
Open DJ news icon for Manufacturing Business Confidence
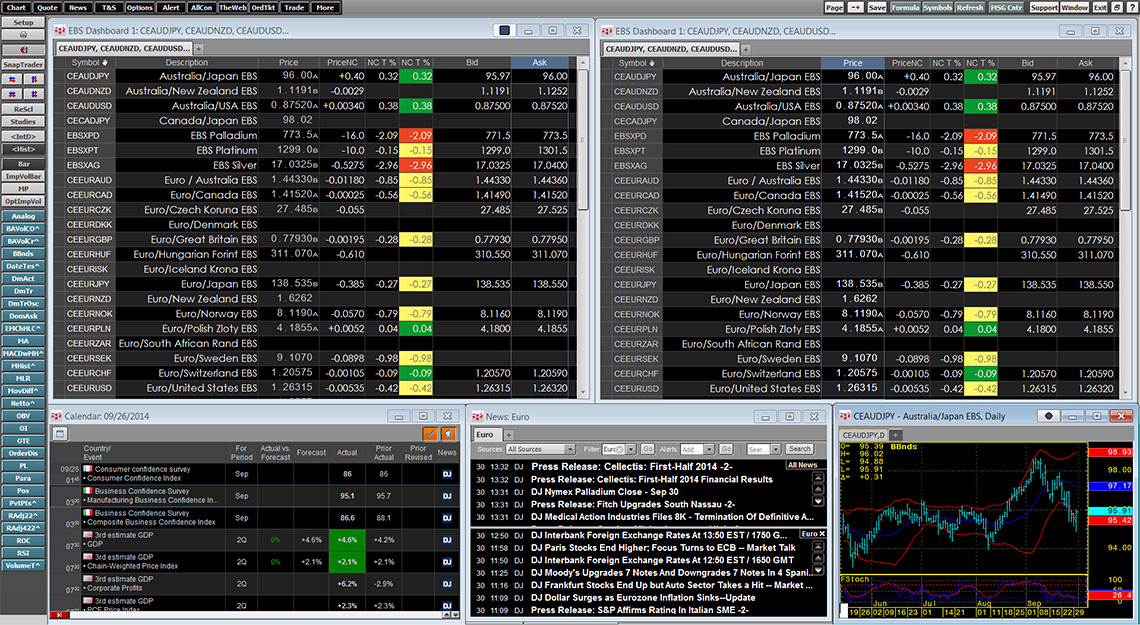pos(447,496)
